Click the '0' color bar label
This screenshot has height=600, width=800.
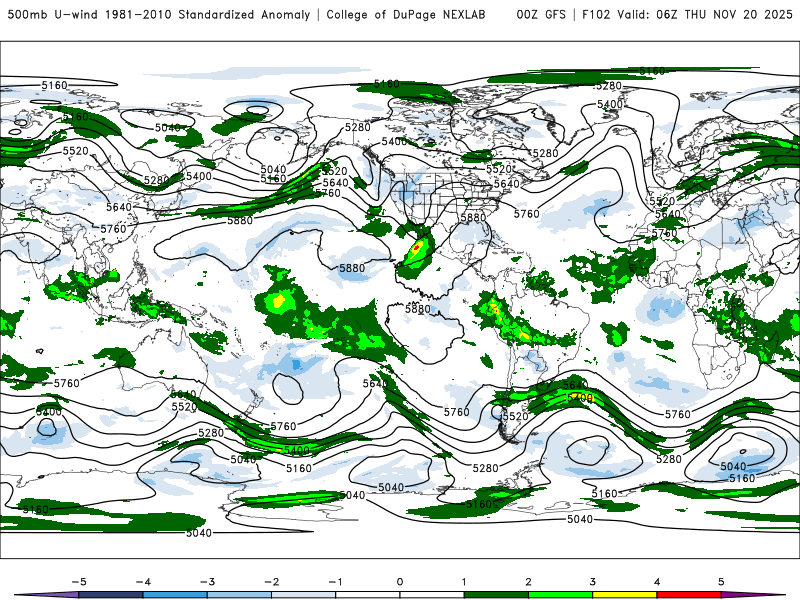pyautogui.click(x=400, y=582)
